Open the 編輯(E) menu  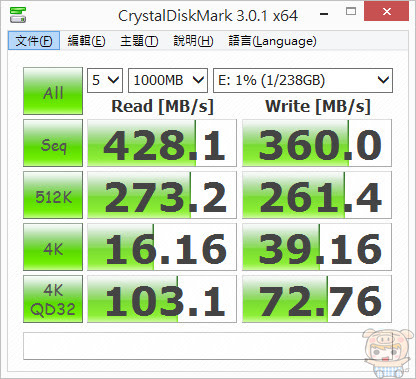tap(86, 41)
